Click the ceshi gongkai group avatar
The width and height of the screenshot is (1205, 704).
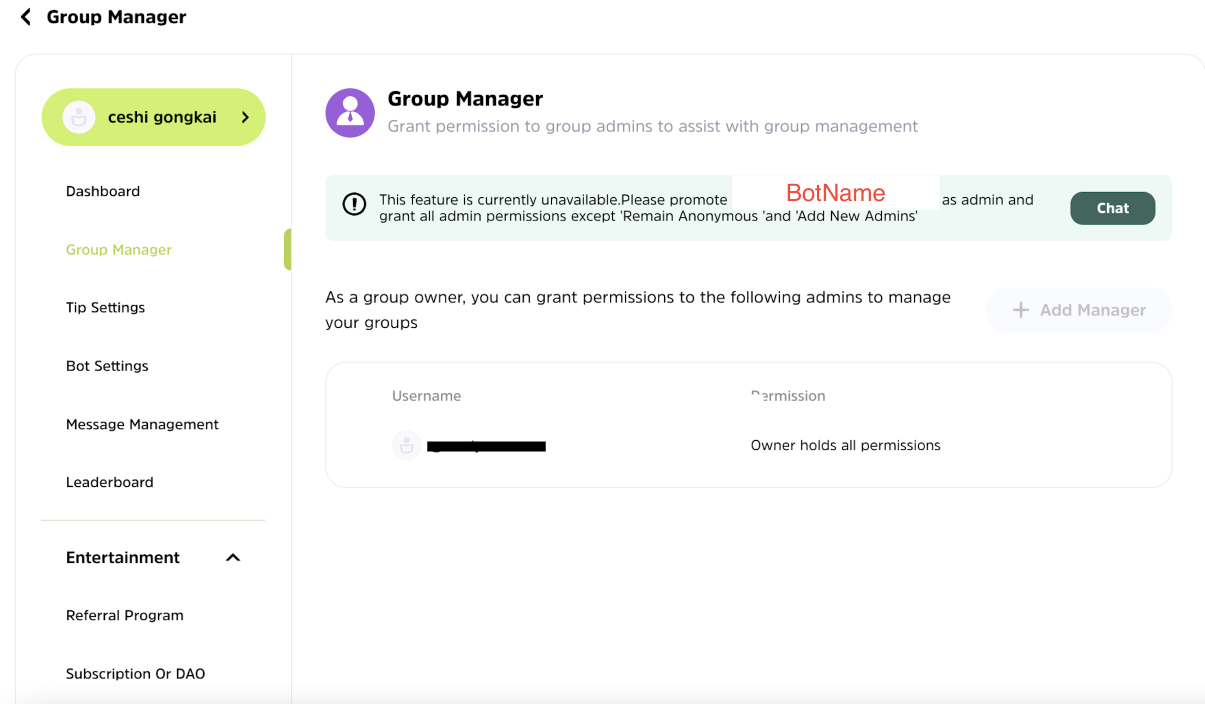point(79,117)
